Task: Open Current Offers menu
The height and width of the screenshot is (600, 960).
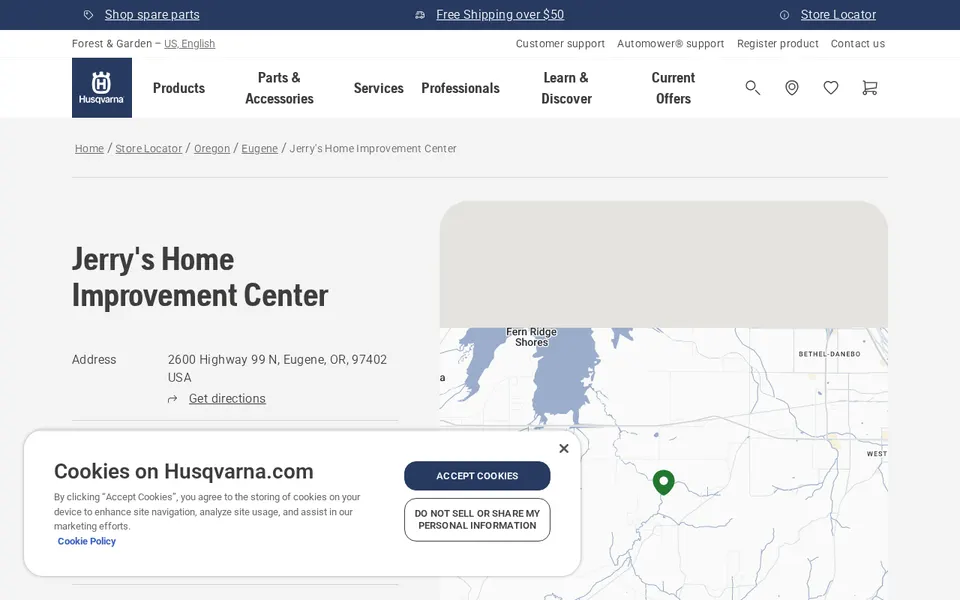Action: [x=673, y=88]
